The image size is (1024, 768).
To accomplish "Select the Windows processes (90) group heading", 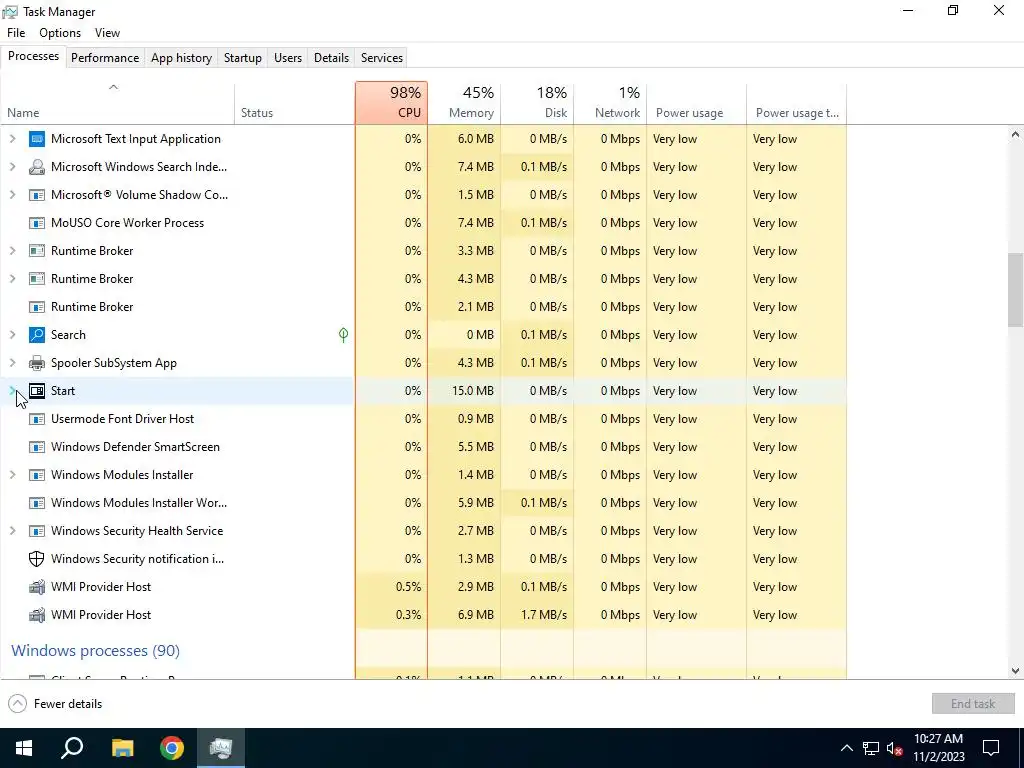I will pyautogui.click(x=95, y=651).
